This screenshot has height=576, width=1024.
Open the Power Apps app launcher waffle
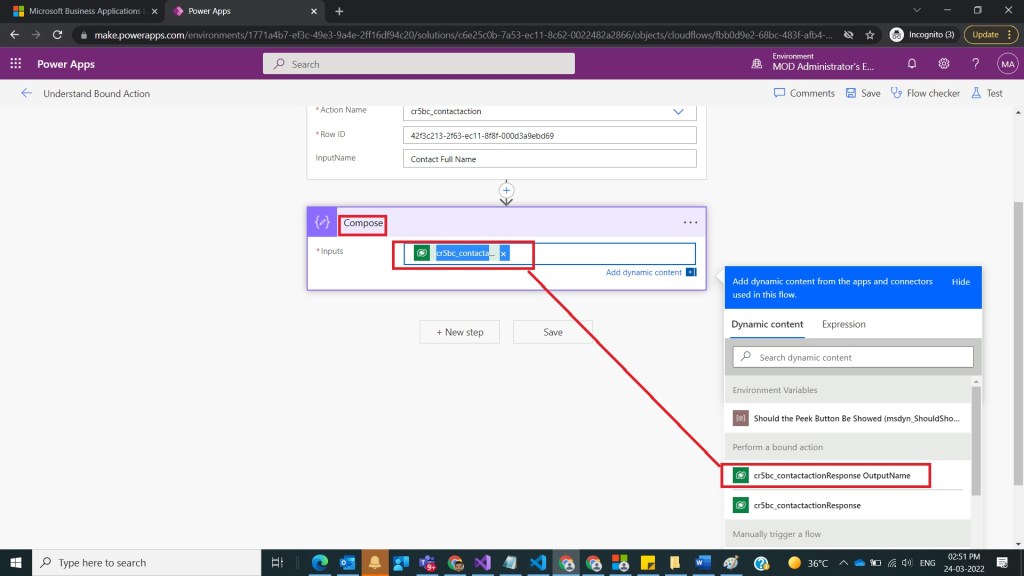click(16, 63)
